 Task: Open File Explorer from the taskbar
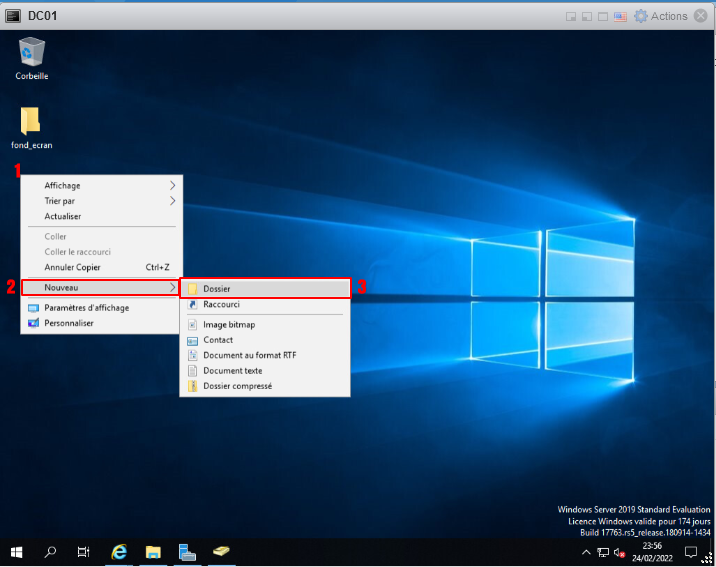pos(153,551)
